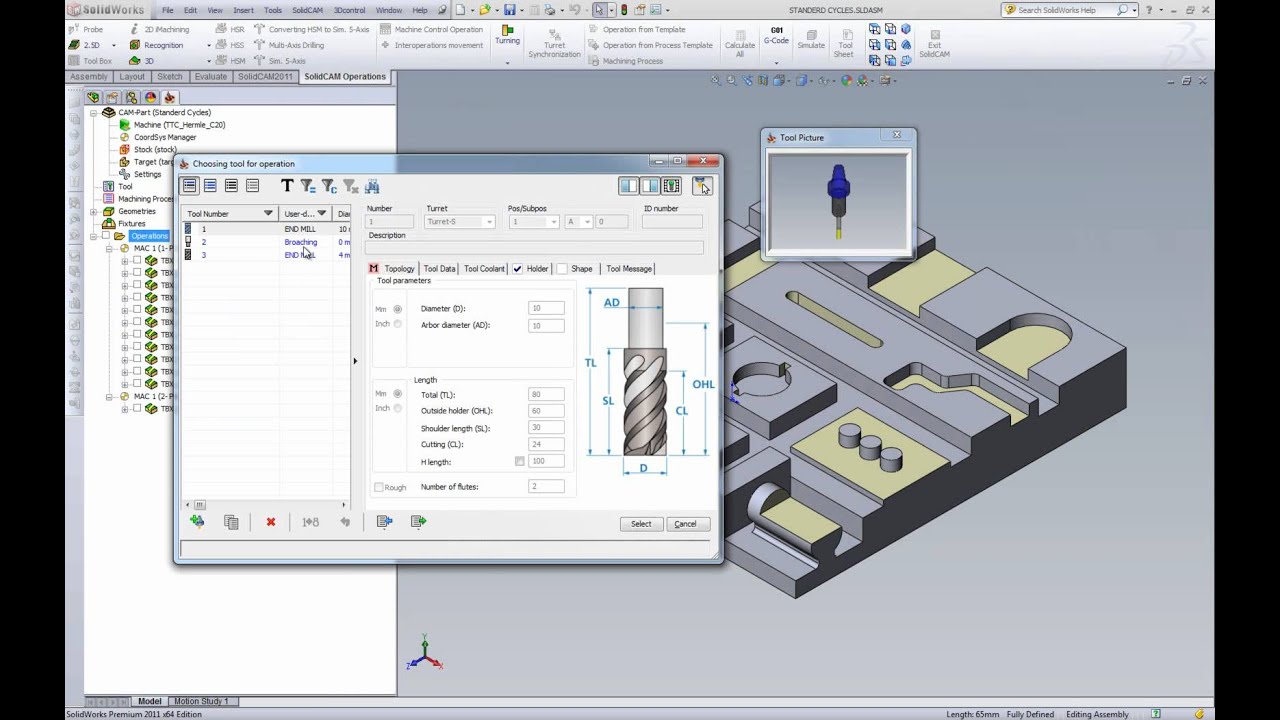Screen dimensions: 1280x720
Task: Open the User-defined column filter dropdown
Action: coord(321,213)
